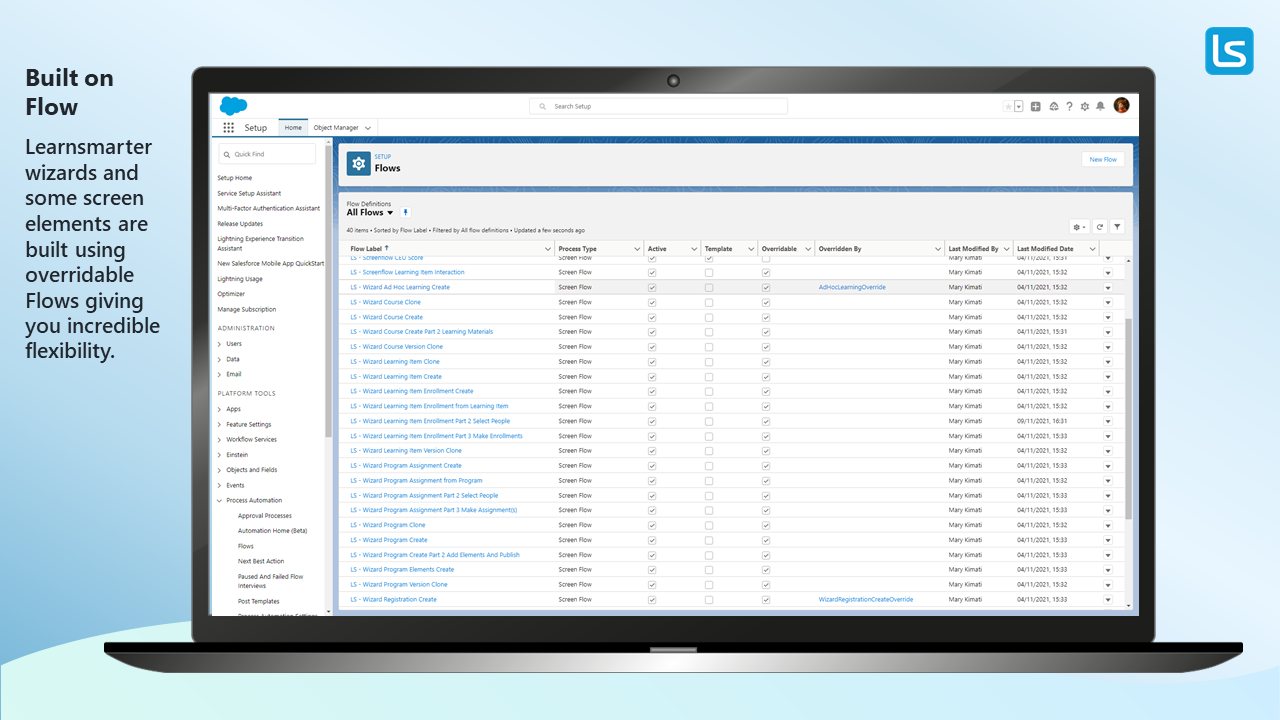Toggle Active checkbox for Wizard Course Clone
The height and width of the screenshot is (720, 1280).
tap(652, 302)
